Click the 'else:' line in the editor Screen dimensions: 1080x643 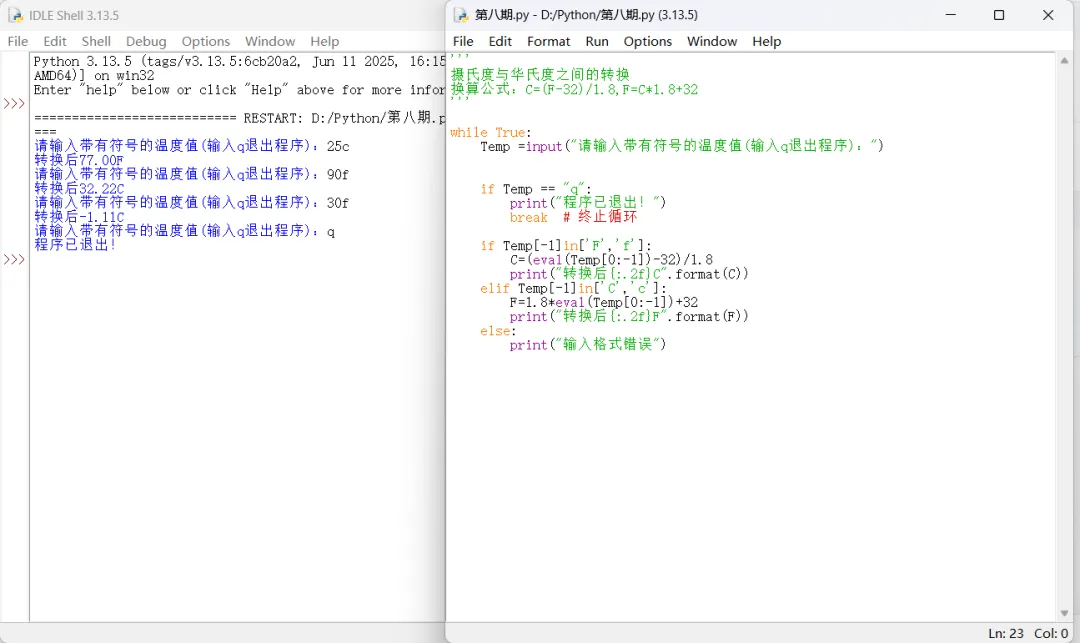(498, 330)
